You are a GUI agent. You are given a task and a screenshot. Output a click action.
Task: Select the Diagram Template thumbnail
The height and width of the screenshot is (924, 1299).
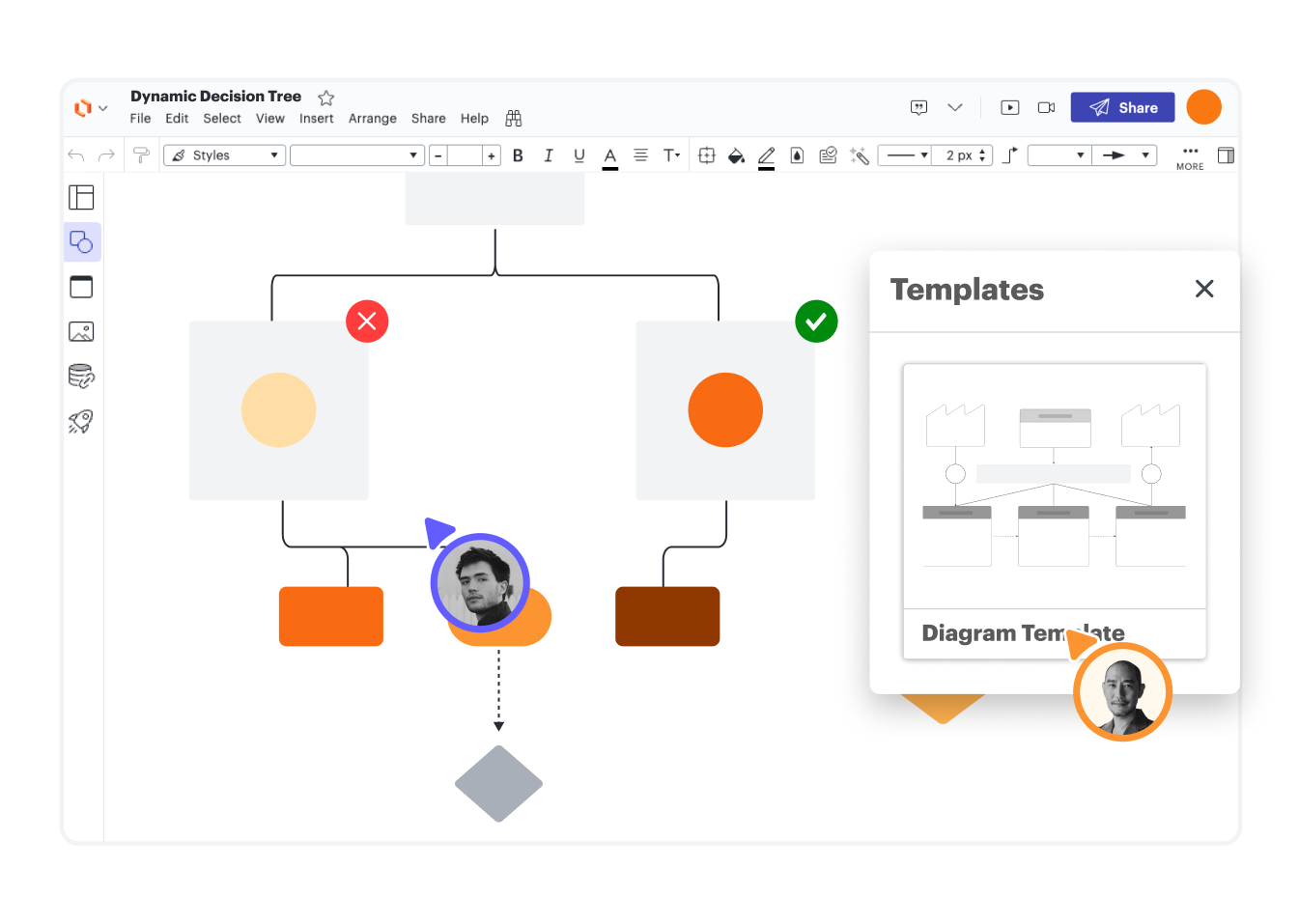point(1054,487)
